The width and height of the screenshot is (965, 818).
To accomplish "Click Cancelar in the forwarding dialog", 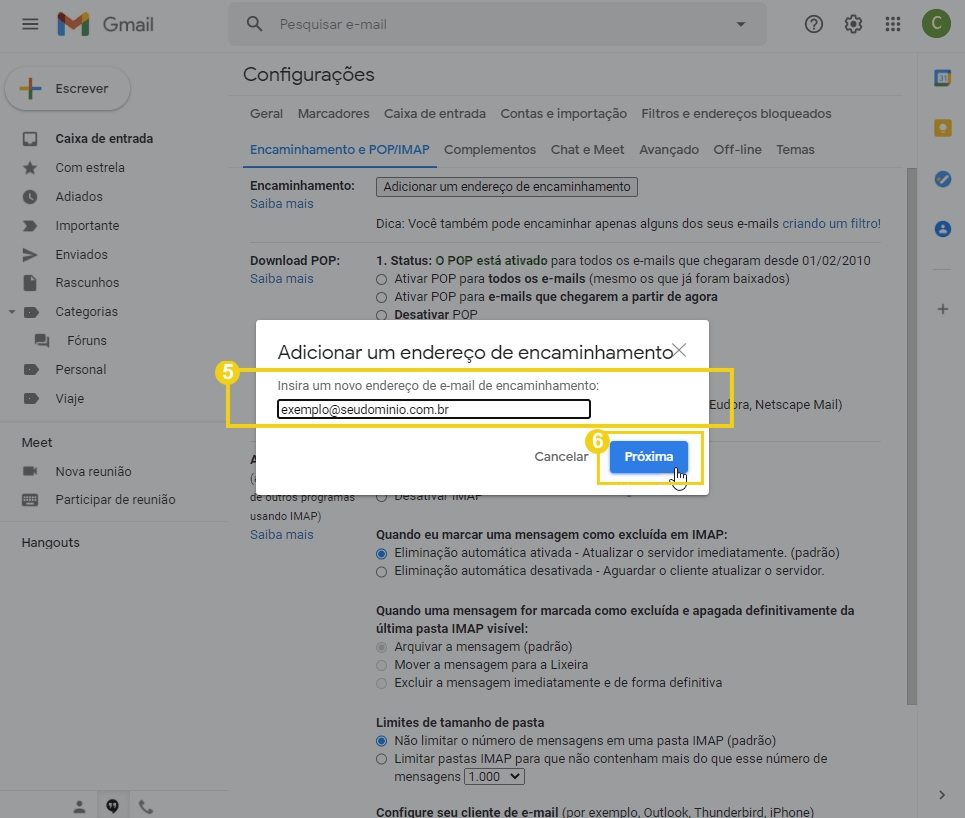I will click(x=561, y=456).
